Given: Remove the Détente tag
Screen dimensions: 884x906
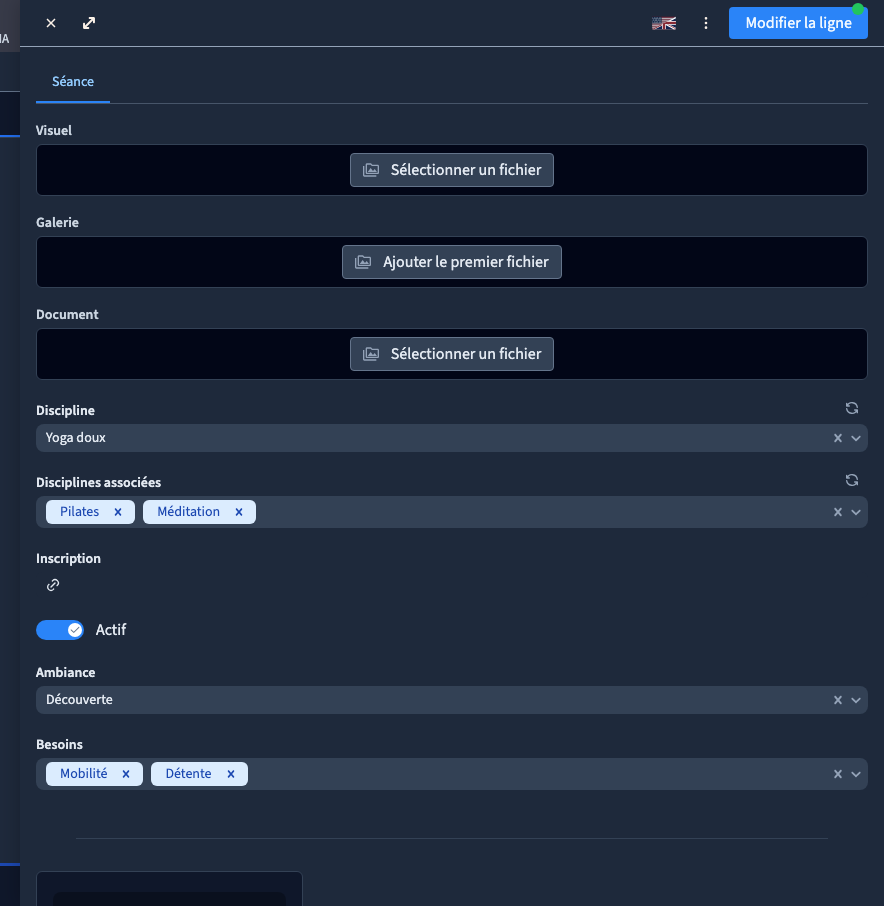Looking at the screenshot, I should pos(231,774).
